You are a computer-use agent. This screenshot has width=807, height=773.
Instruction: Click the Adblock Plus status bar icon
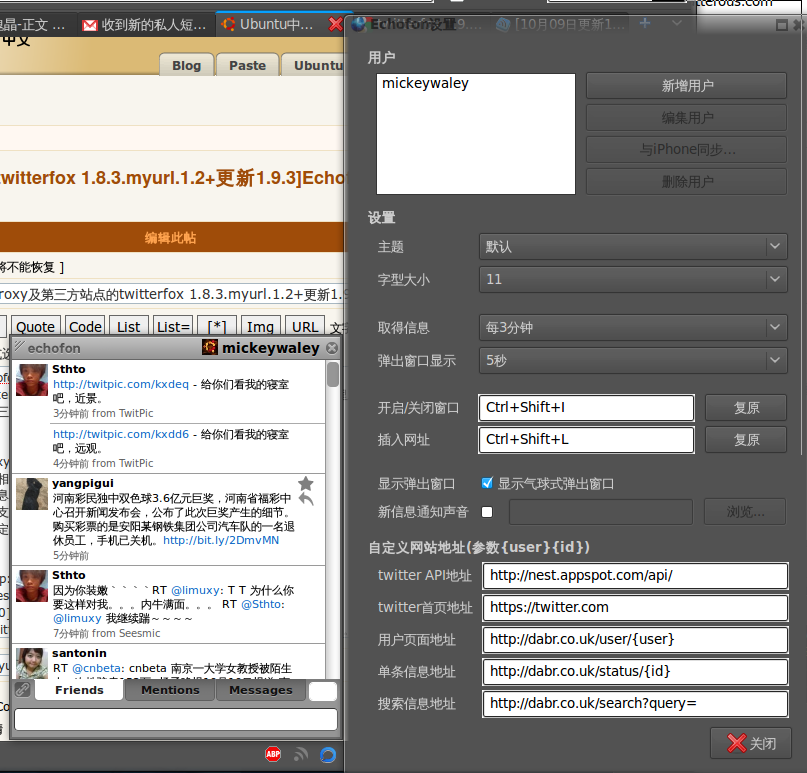pos(273,754)
